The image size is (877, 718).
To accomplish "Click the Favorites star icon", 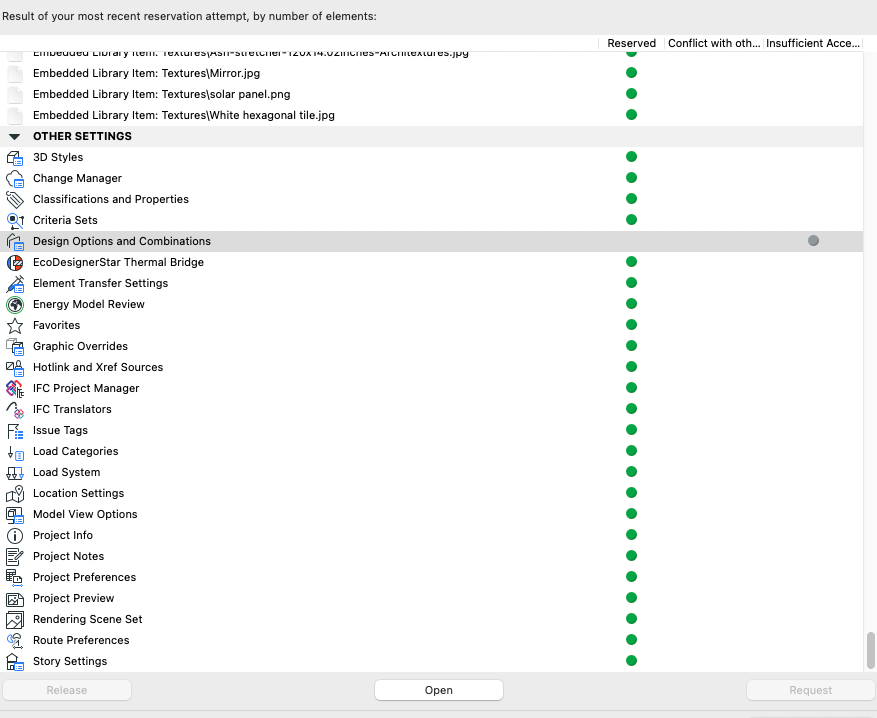I will [15, 325].
